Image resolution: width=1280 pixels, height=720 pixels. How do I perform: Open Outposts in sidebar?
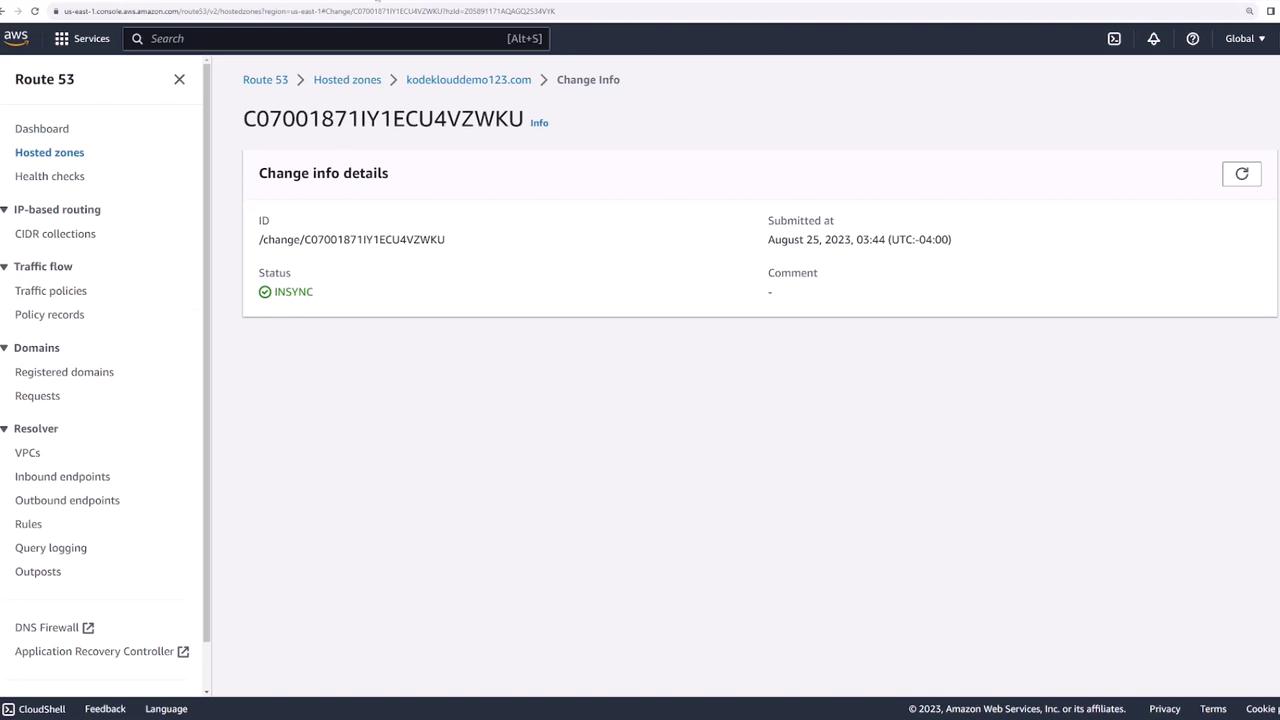(x=38, y=572)
